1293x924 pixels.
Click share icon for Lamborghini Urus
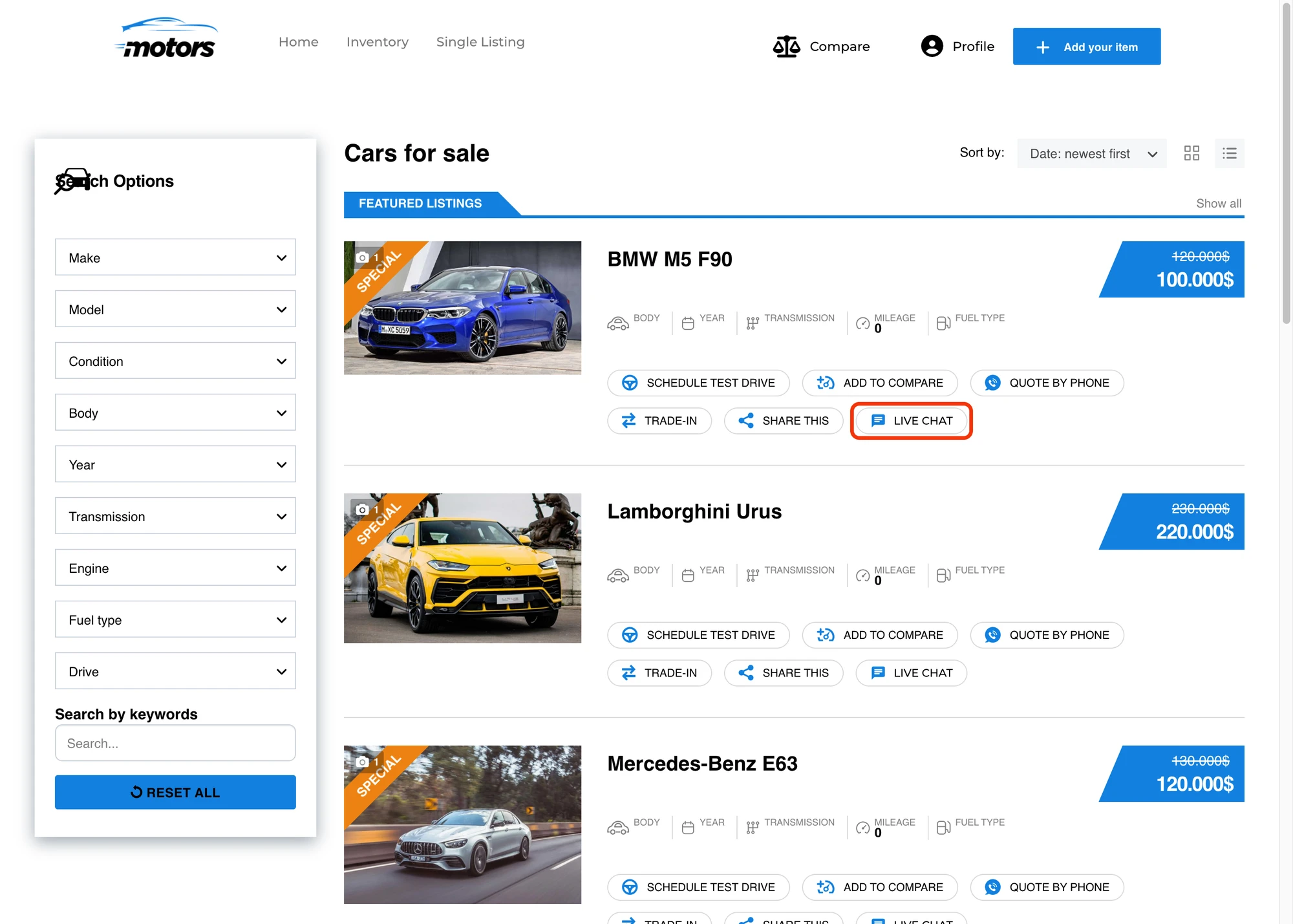click(x=746, y=673)
